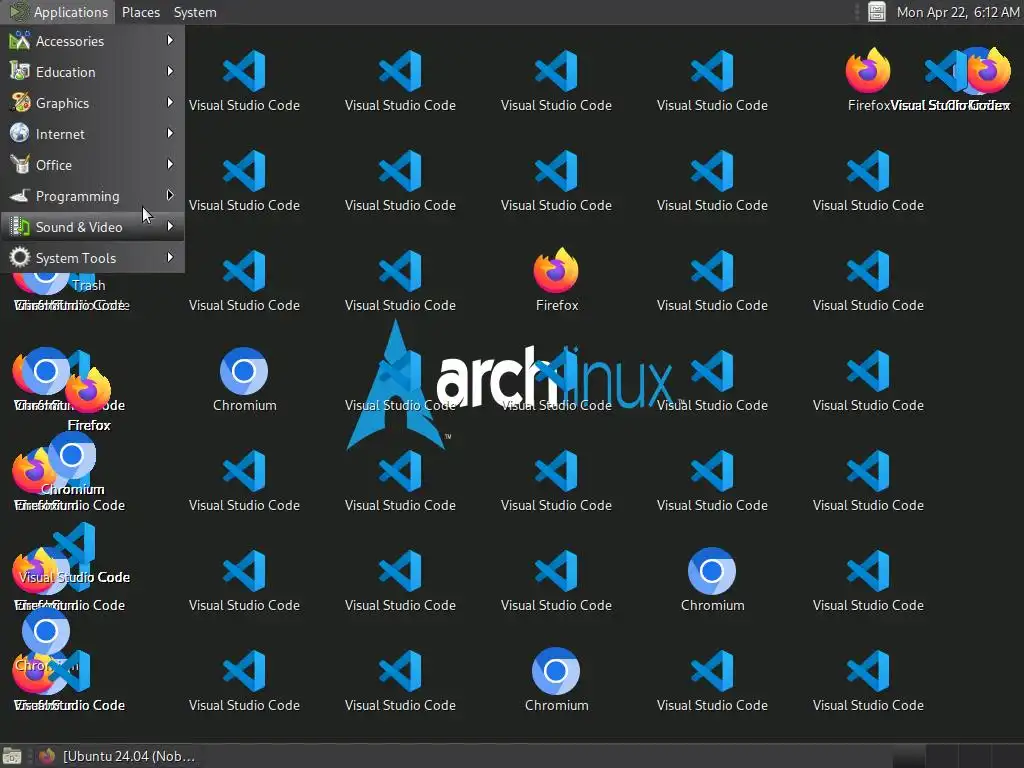The width and height of the screenshot is (1024, 768).
Task: Click the show desktop icon in bottom panel
Action: tap(12, 756)
